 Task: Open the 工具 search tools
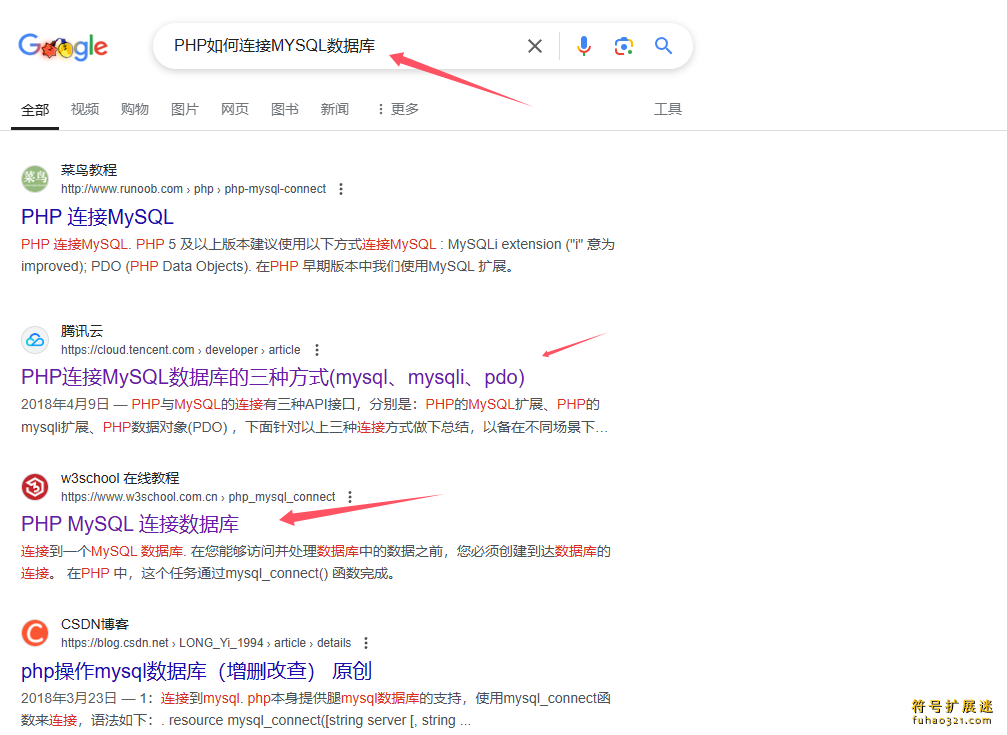point(668,109)
